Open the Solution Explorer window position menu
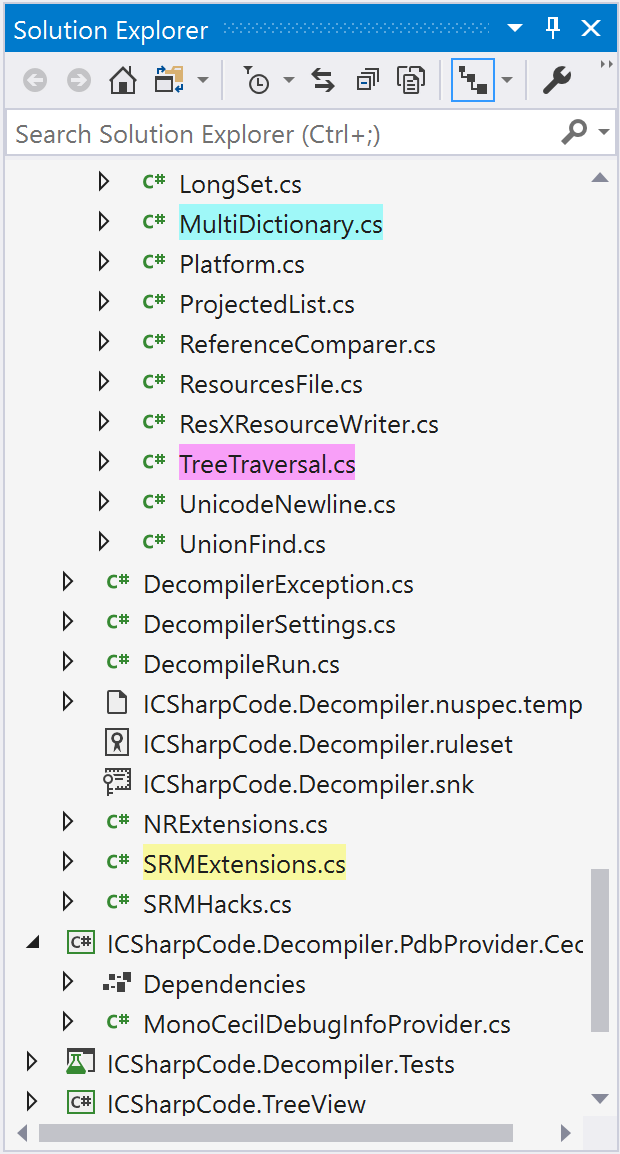 [x=515, y=29]
